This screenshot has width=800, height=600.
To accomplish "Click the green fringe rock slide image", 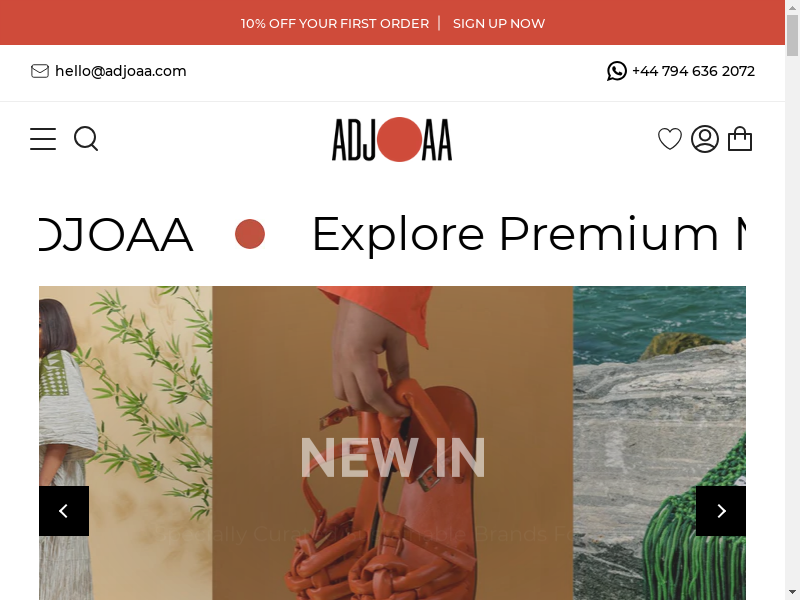I will 660,443.
